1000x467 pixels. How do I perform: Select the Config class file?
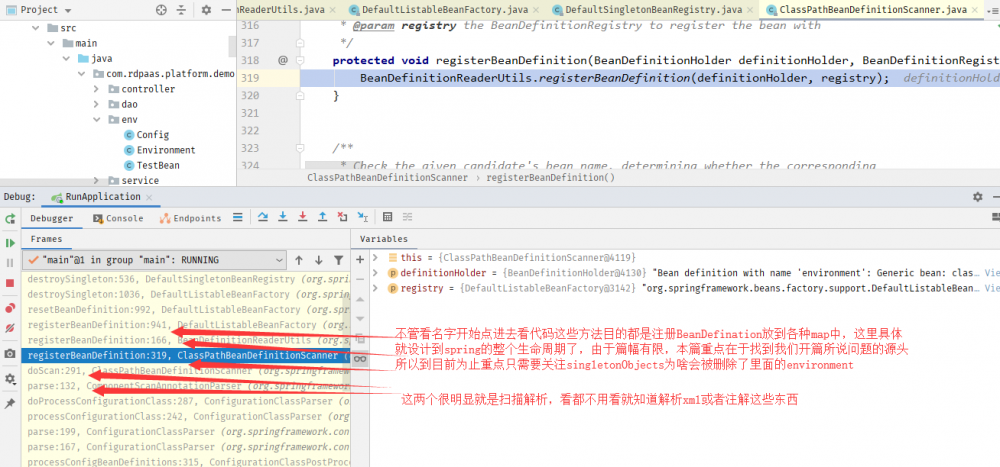point(147,135)
